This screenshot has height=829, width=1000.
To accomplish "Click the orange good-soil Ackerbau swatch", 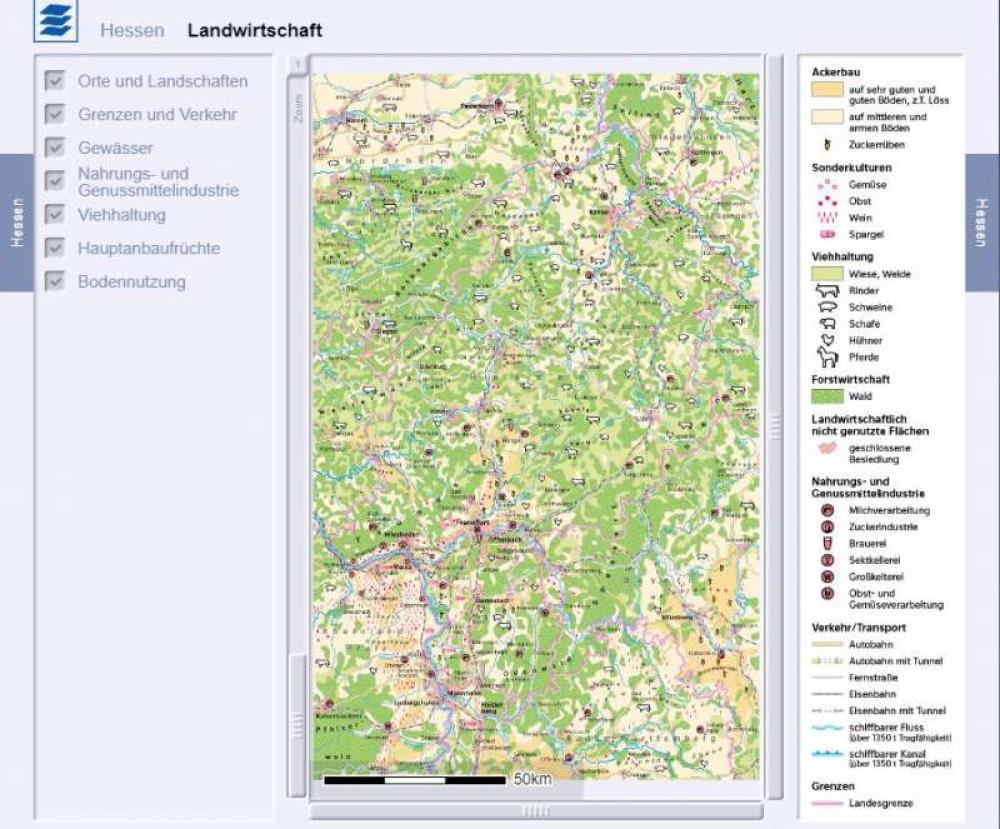I will point(827,90).
